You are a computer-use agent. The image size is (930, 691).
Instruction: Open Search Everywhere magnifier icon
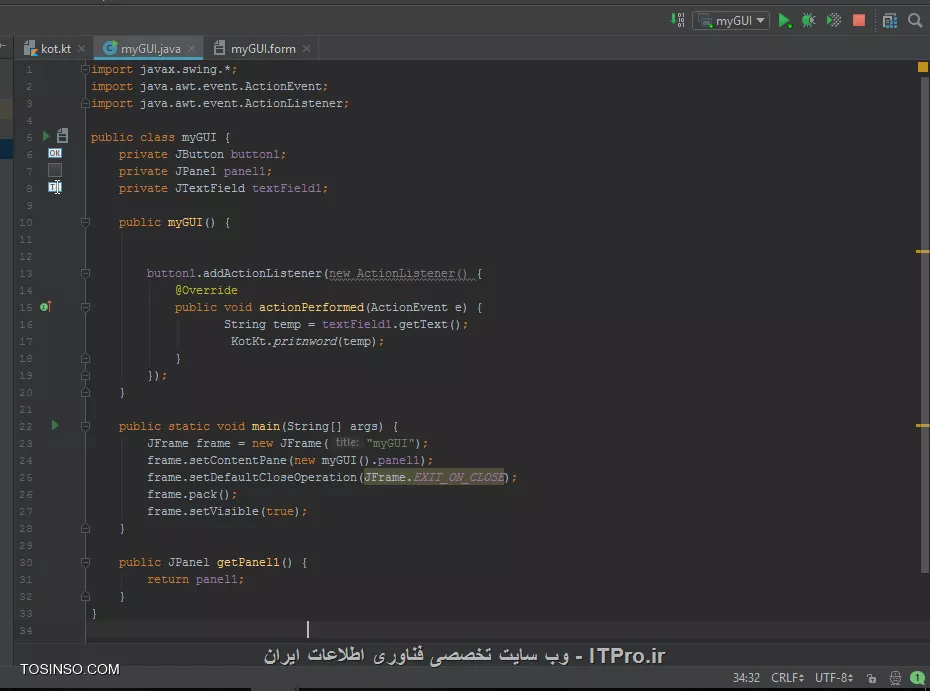click(x=915, y=21)
